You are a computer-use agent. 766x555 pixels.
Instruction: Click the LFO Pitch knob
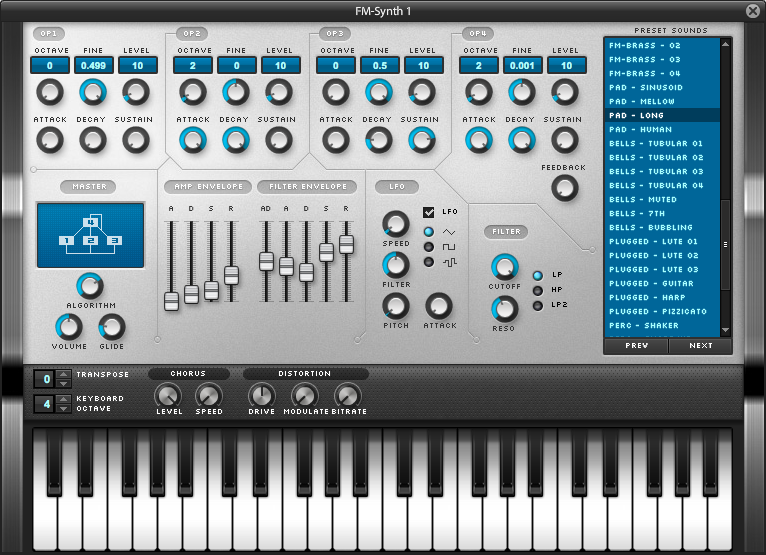click(x=396, y=306)
